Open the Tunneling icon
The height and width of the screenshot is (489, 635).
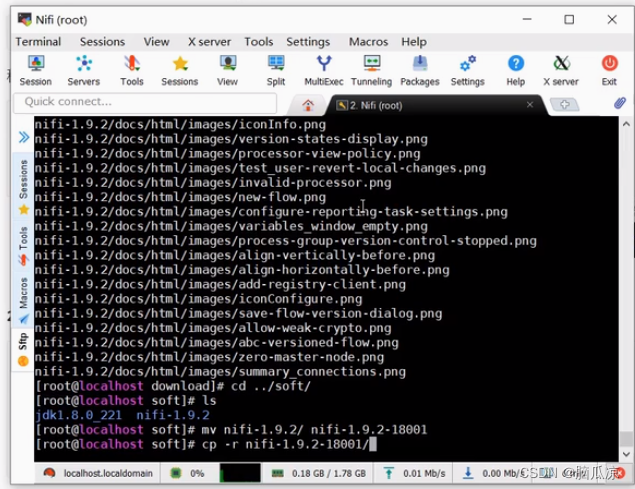pos(371,70)
